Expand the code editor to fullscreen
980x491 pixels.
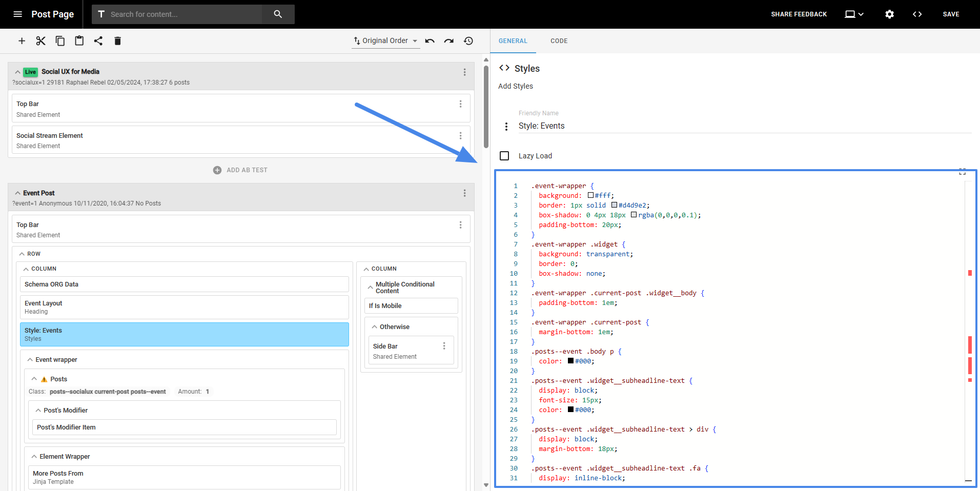point(962,173)
